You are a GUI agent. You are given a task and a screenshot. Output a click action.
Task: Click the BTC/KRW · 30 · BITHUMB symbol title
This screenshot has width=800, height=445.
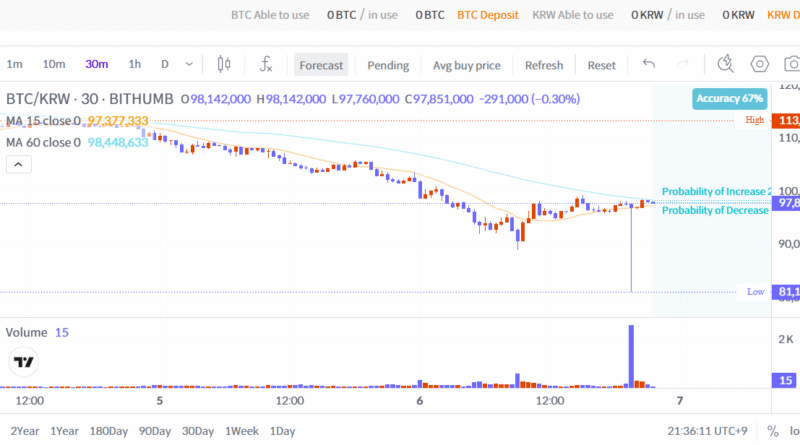pyautogui.click(x=90, y=99)
